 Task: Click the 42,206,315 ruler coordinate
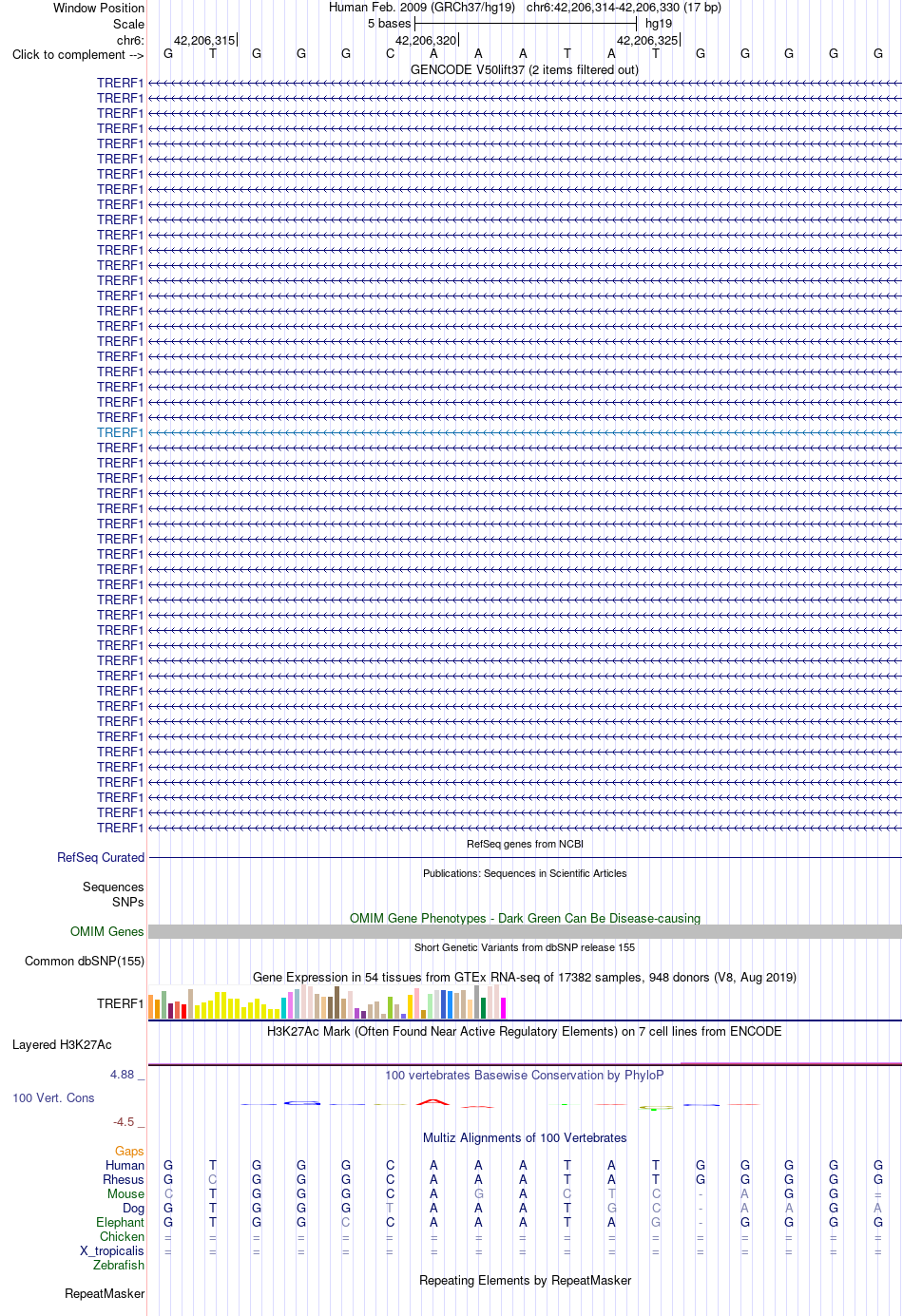[204, 41]
